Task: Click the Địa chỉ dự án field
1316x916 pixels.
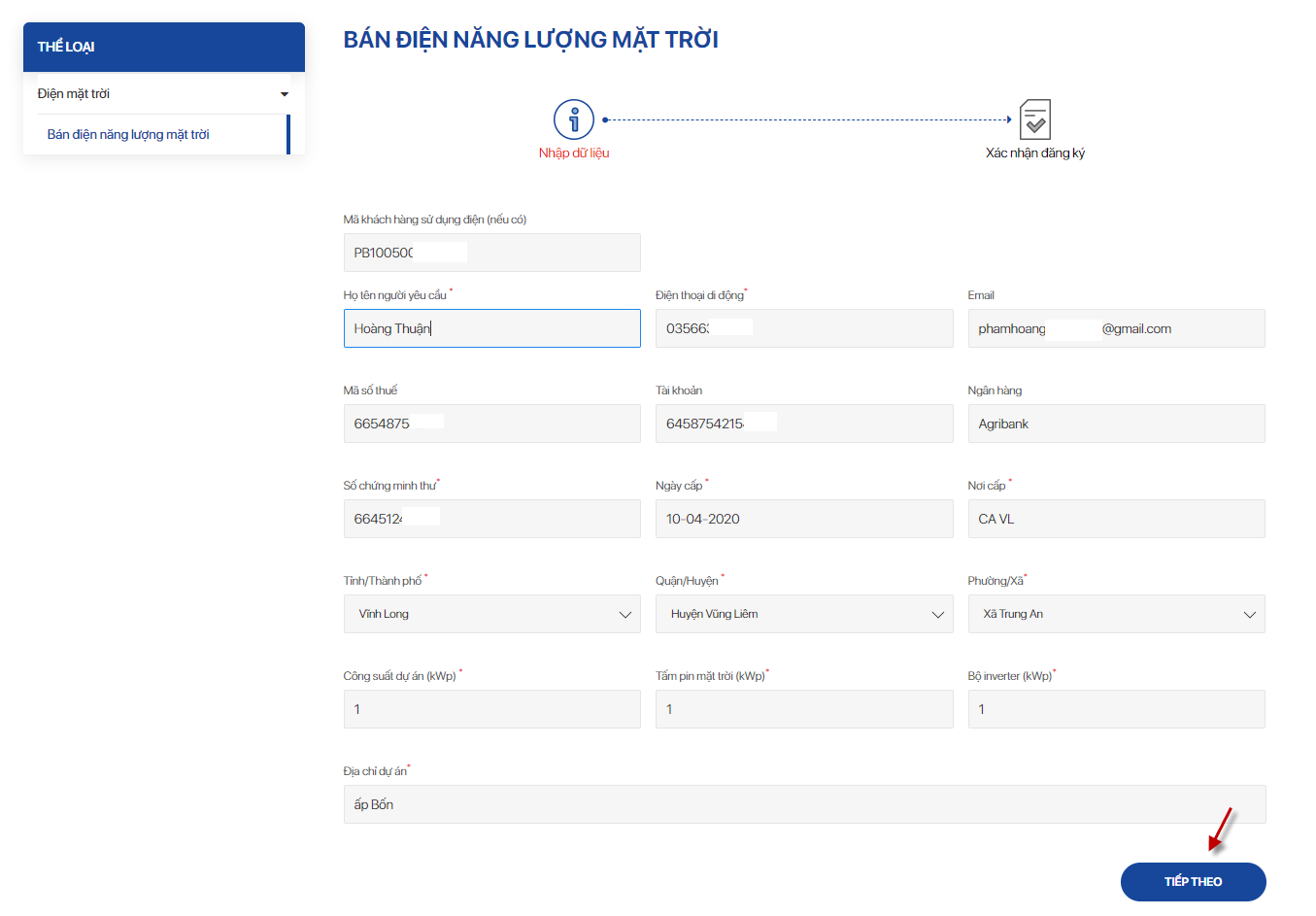Action: 804,804
